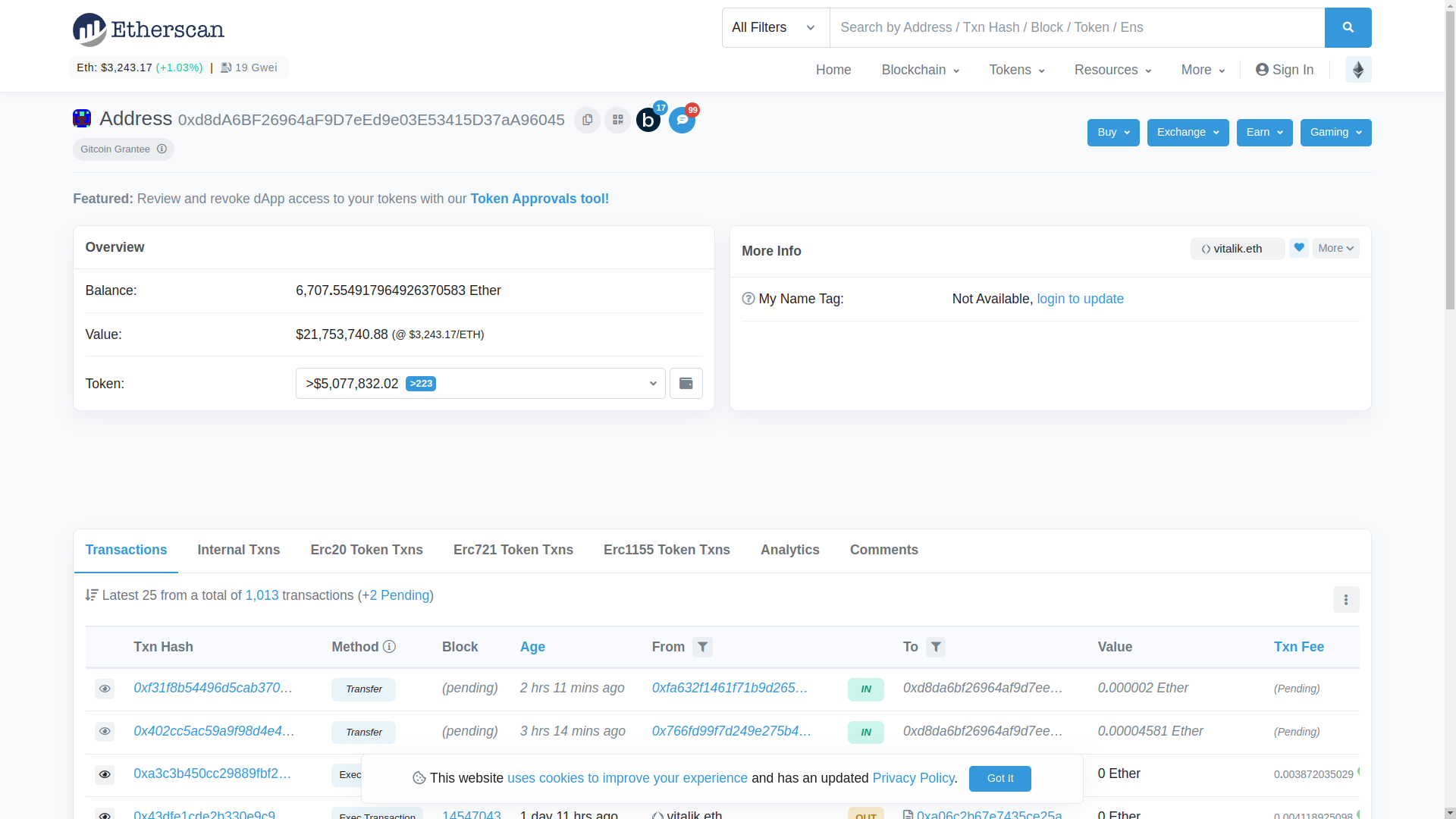Focus the address search input field
Screen dimensions: 1456x819
tap(1077, 27)
